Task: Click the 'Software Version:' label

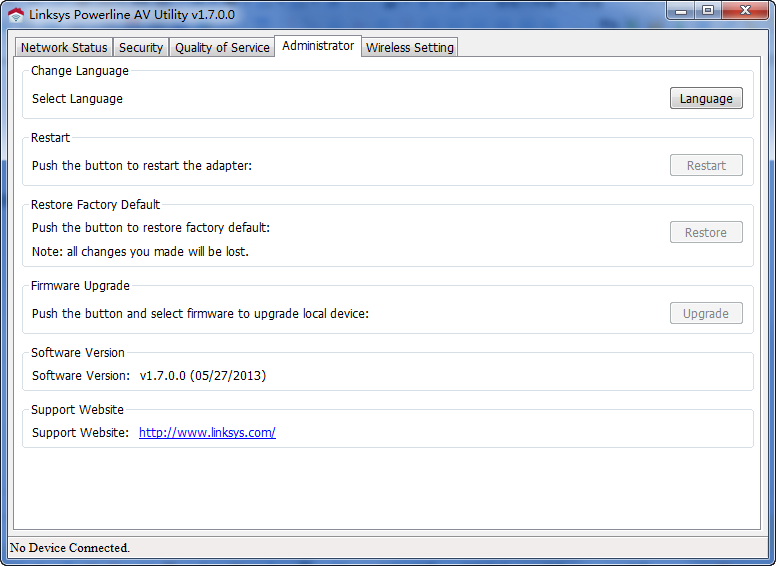Action: 81,376
